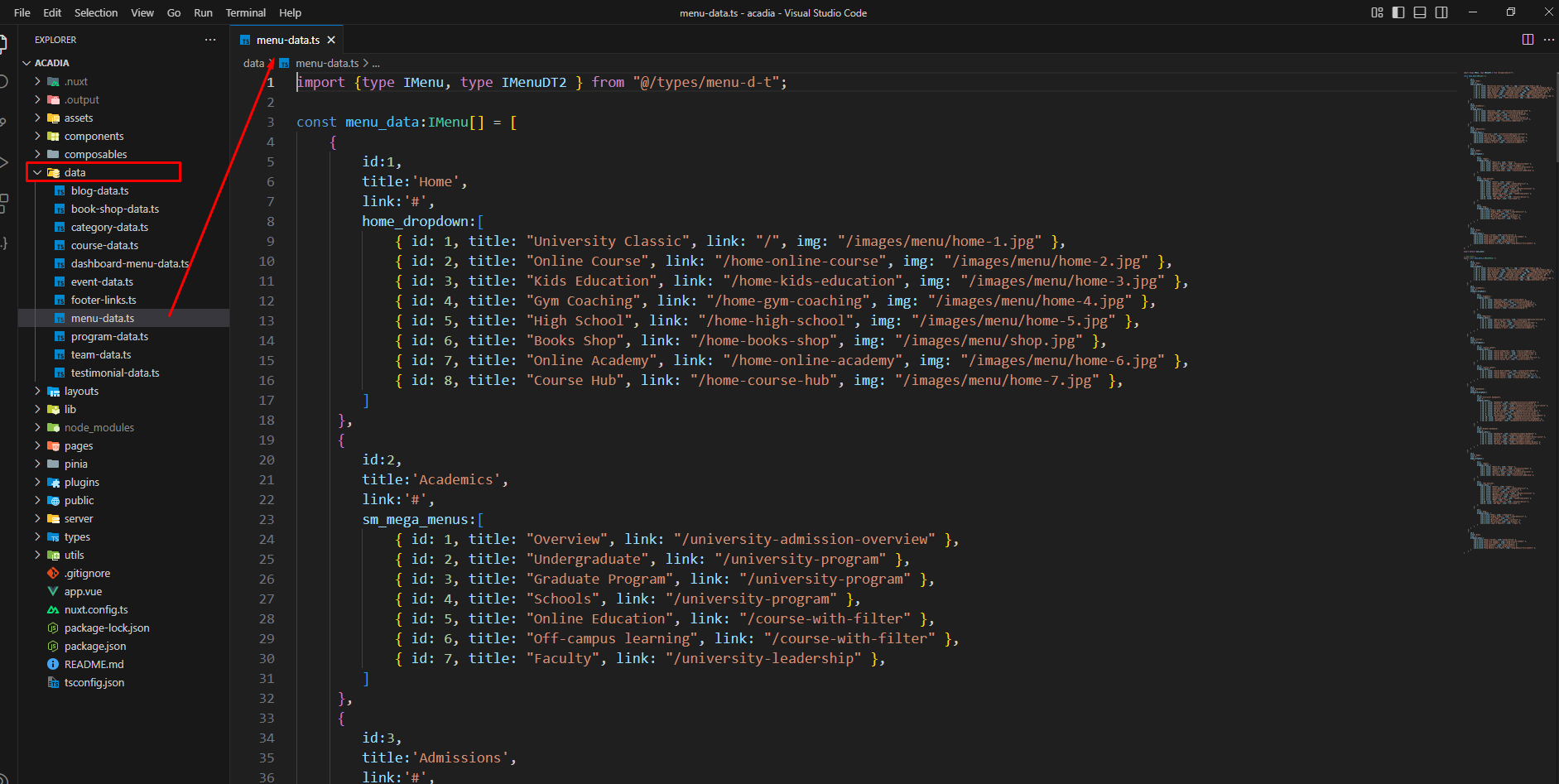Click the data breadcrumb segment
The image size is (1559, 784).
[253, 63]
